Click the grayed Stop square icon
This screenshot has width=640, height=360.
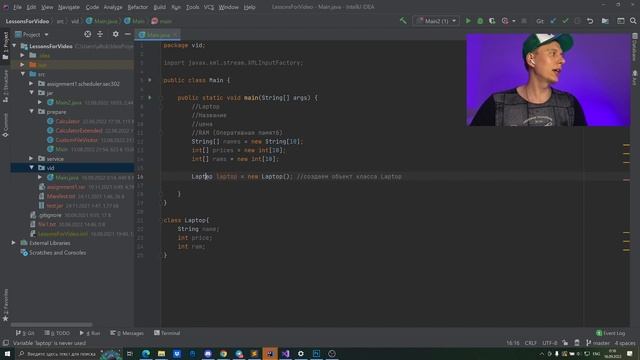click(x=524, y=21)
